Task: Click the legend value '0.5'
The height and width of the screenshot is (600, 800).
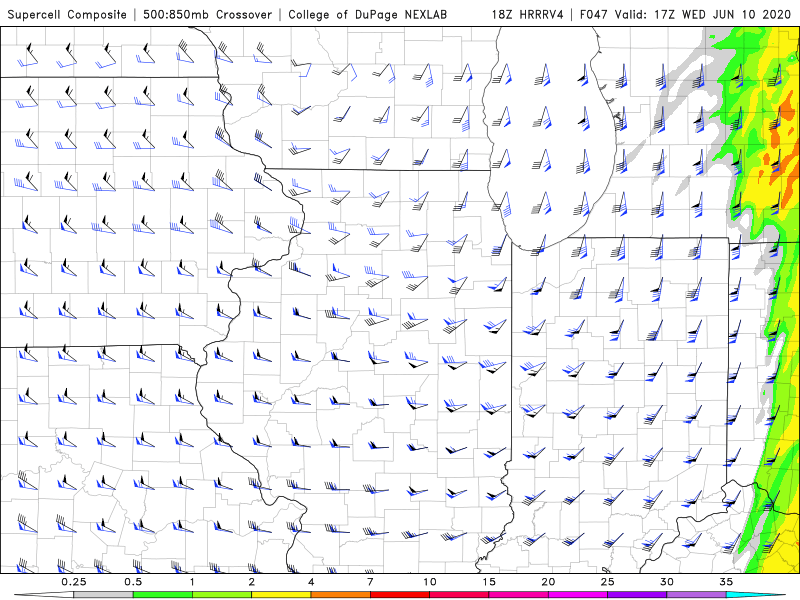Action: pos(133,582)
